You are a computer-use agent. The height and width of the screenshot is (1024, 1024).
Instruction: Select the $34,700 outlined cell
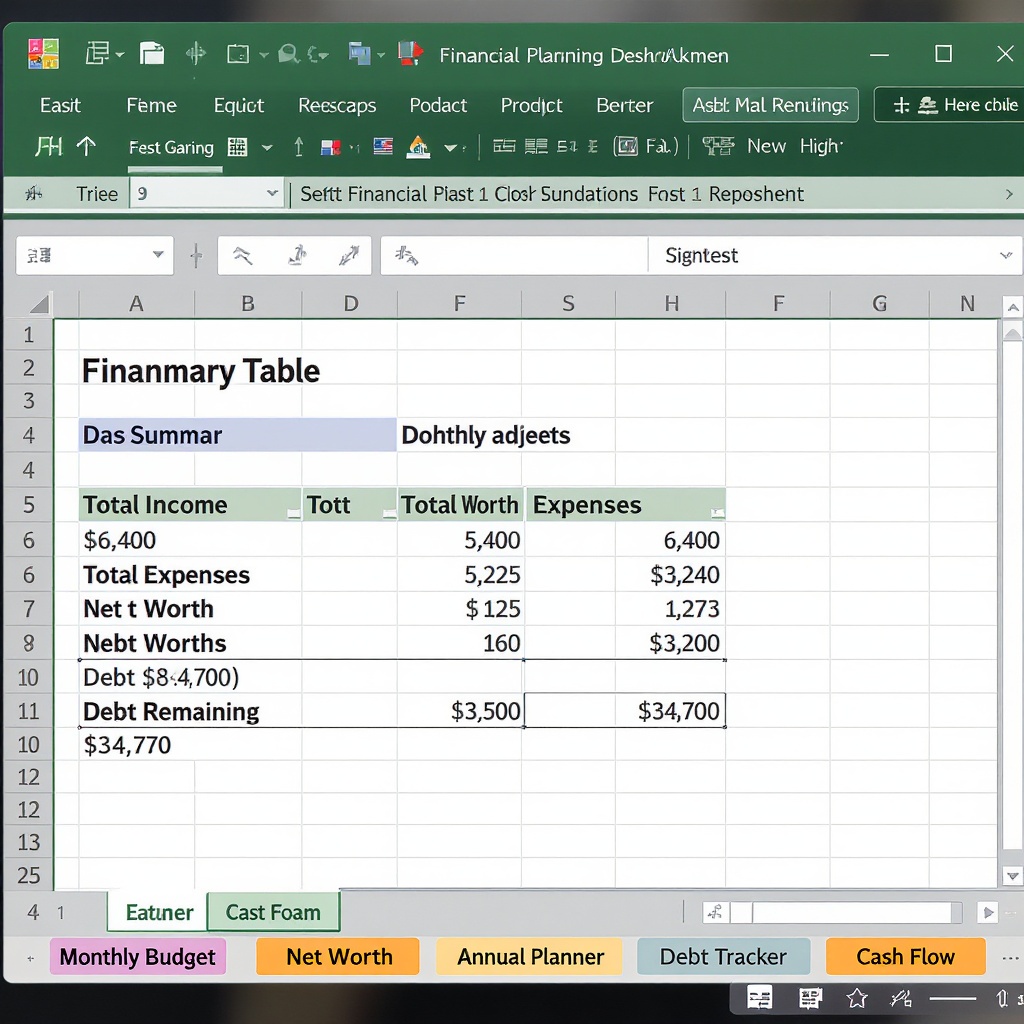pos(624,711)
